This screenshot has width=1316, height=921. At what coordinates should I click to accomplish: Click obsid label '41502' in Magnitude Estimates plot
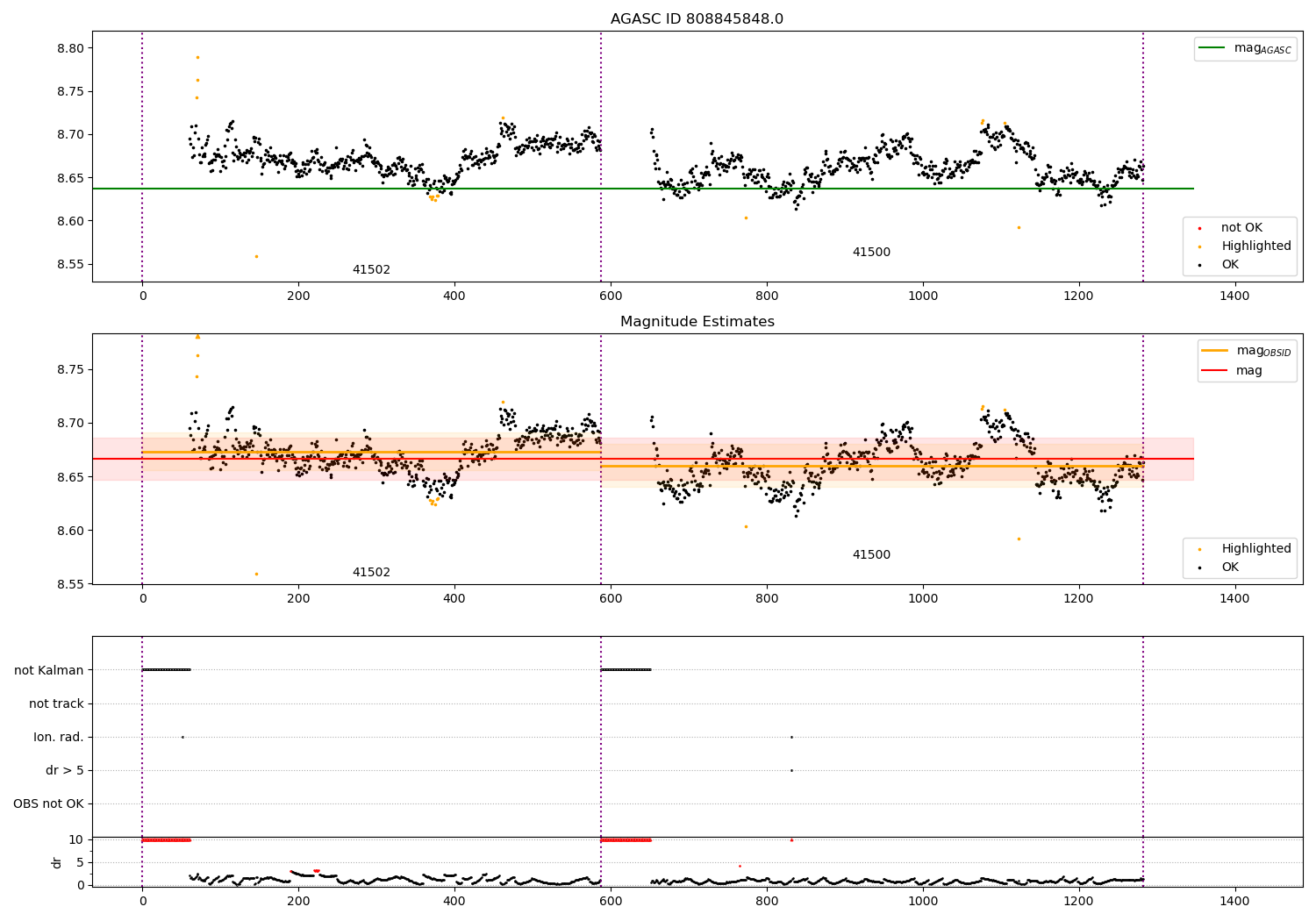371,573
